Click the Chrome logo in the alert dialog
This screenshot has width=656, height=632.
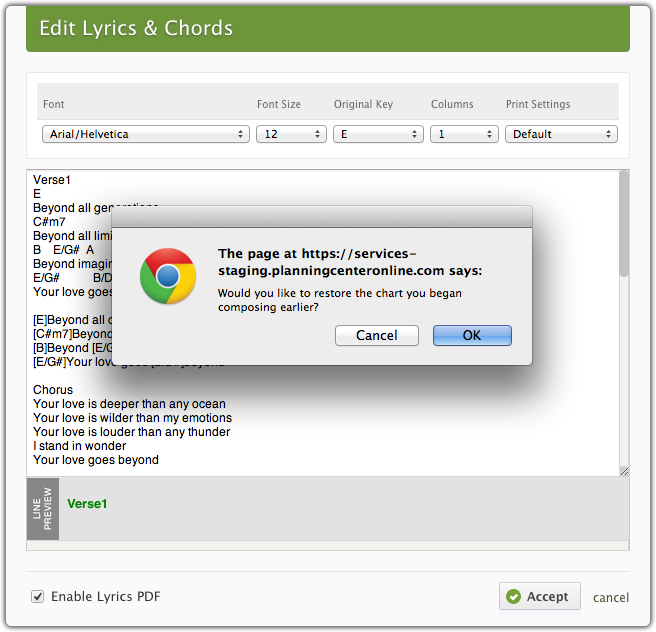[167, 276]
